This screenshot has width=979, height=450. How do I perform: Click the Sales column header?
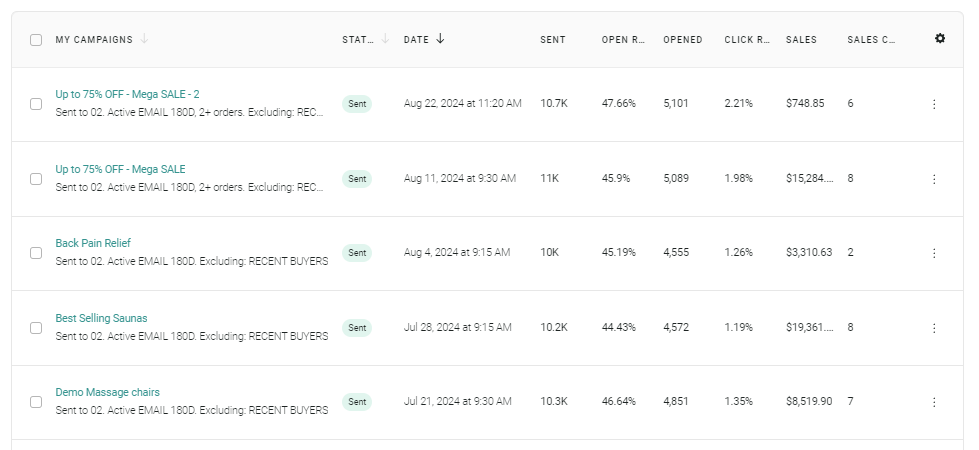pyautogui.click(x=801, y=40)
